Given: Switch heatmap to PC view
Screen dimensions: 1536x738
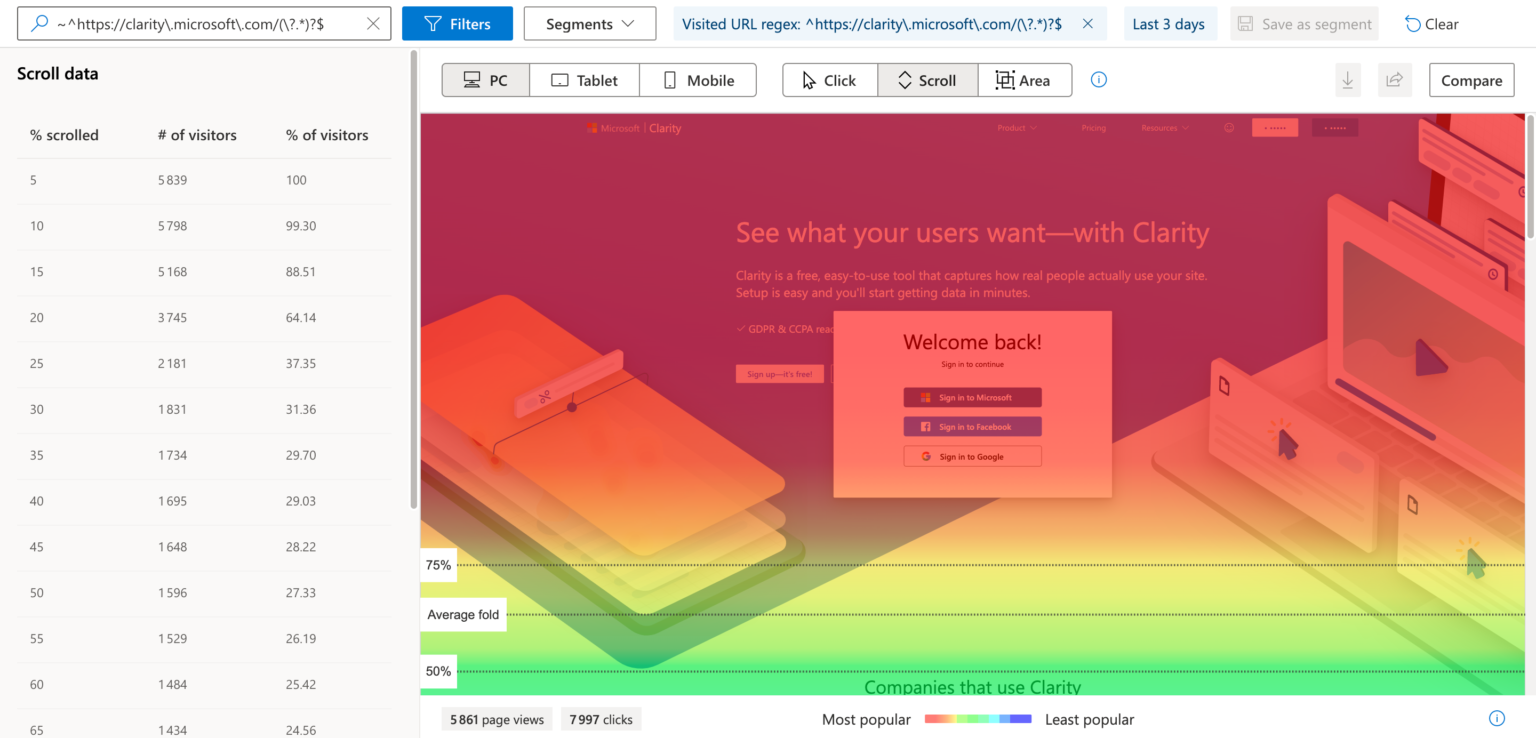Looking at the screenshot, I should [x=485, y=80].
